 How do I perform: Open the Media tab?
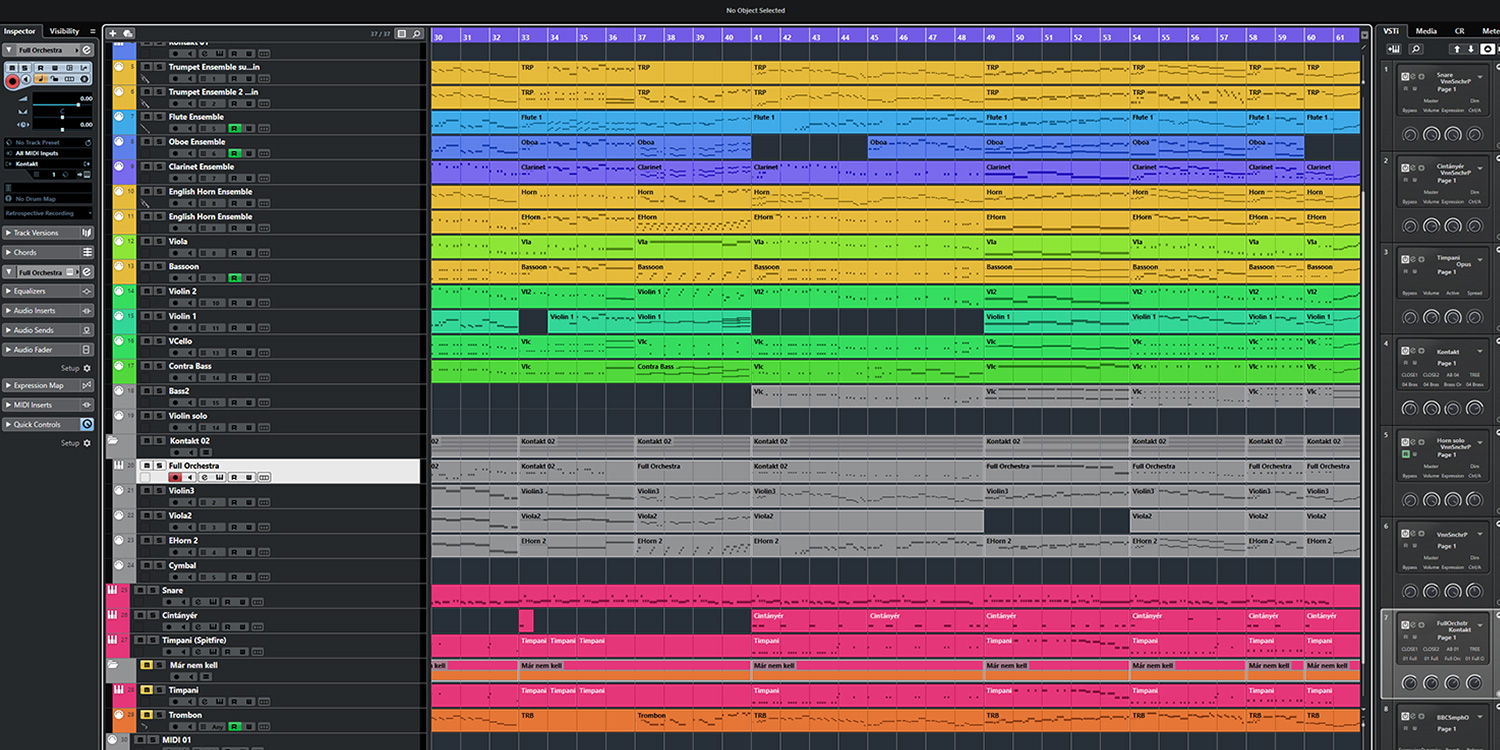tap(1426, 31)
